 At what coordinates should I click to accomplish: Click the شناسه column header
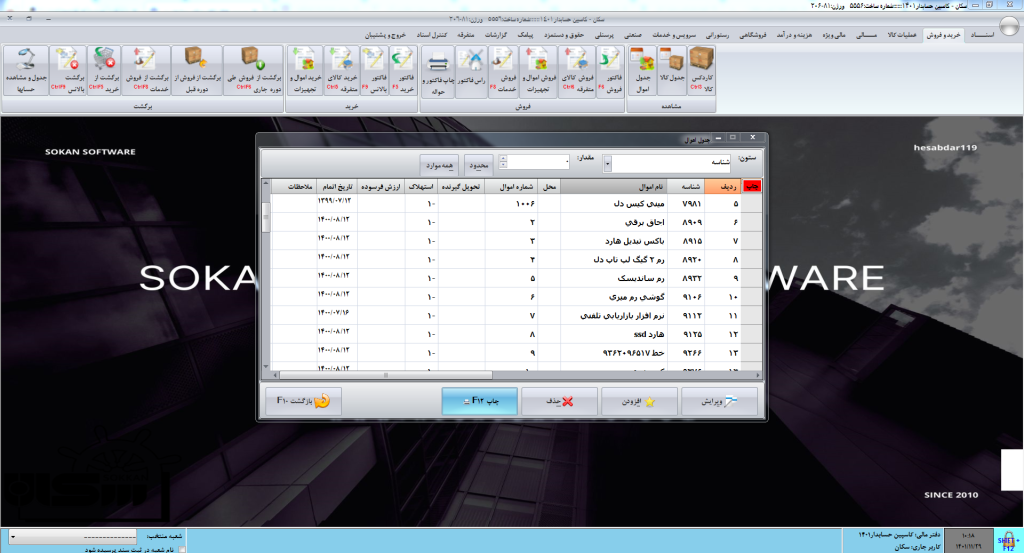(x=686, y=187)
